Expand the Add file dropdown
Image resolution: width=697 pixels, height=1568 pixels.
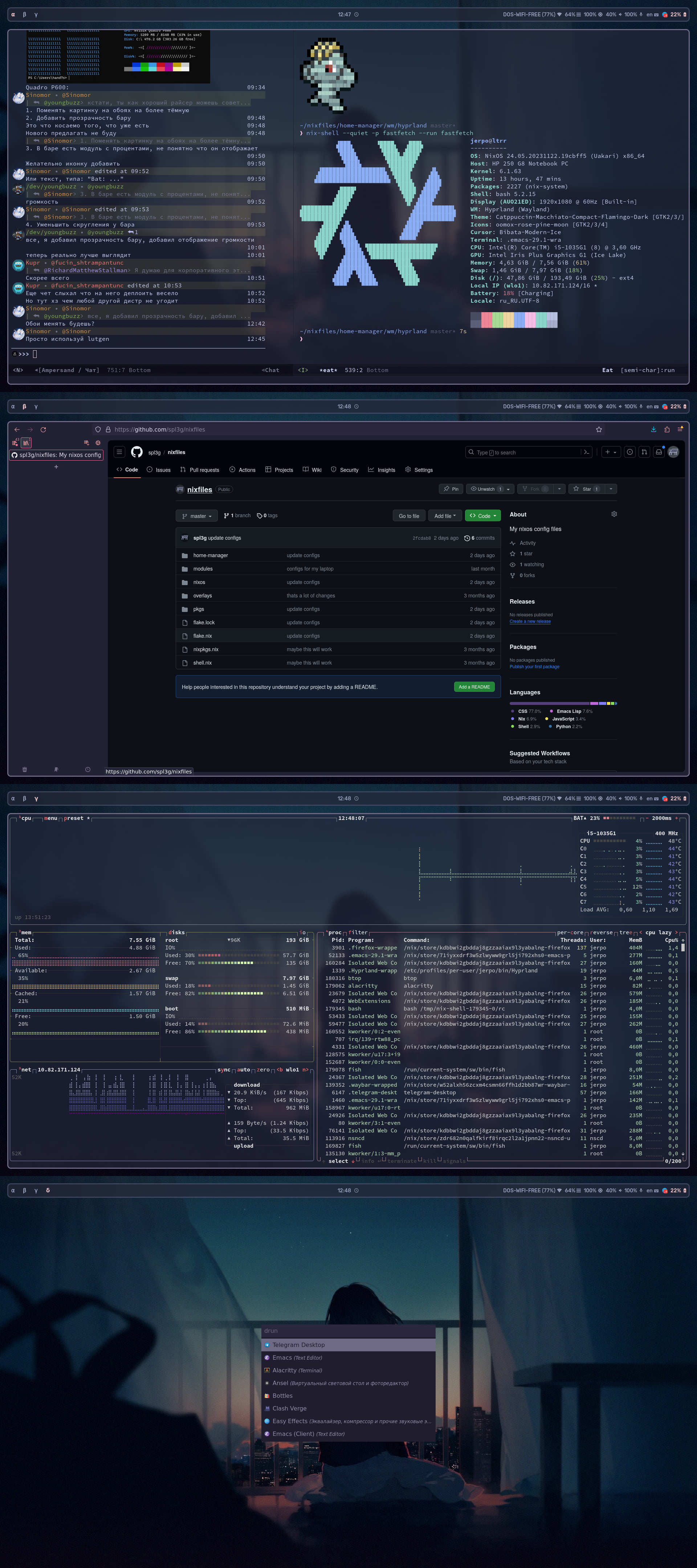tap(445, 516)
